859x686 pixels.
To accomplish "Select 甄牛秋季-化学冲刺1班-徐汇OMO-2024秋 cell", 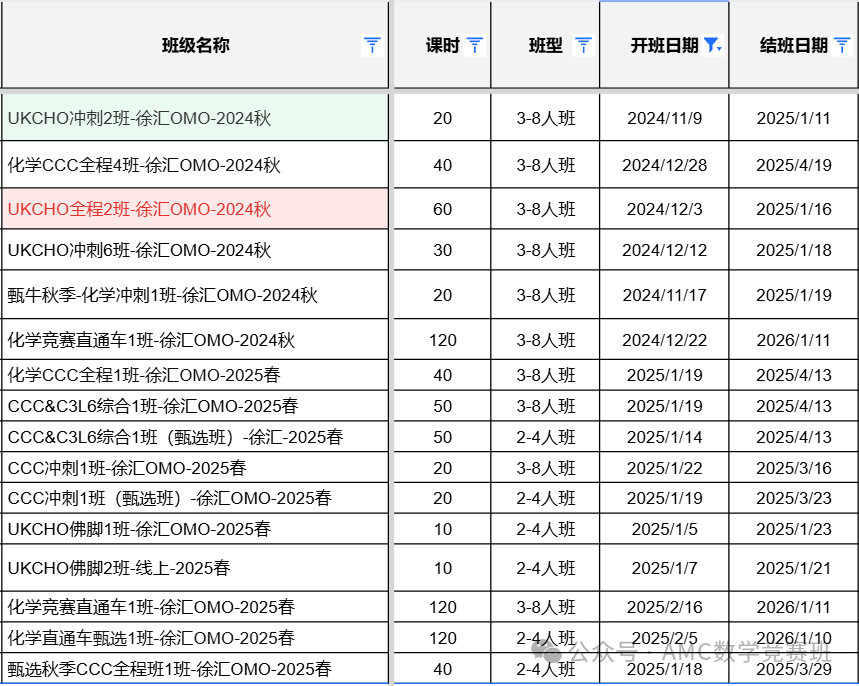I will pos(195,295).
